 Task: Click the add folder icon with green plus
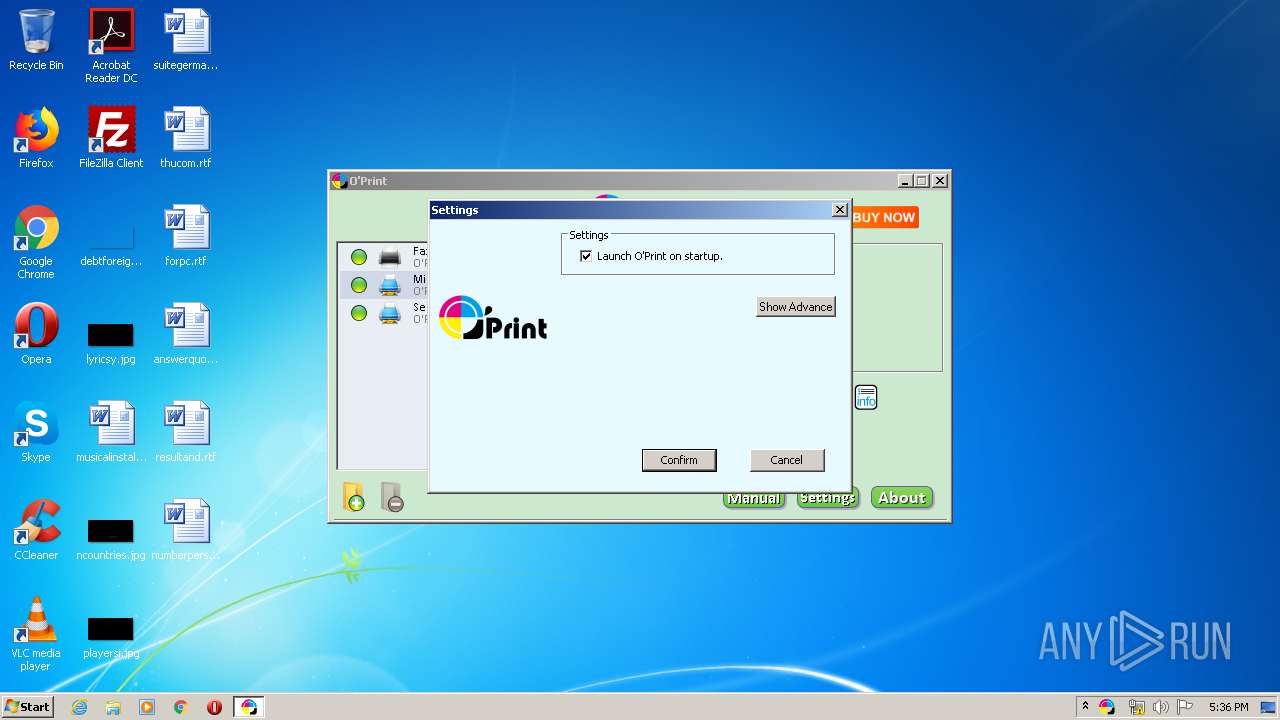pos(354,497)
